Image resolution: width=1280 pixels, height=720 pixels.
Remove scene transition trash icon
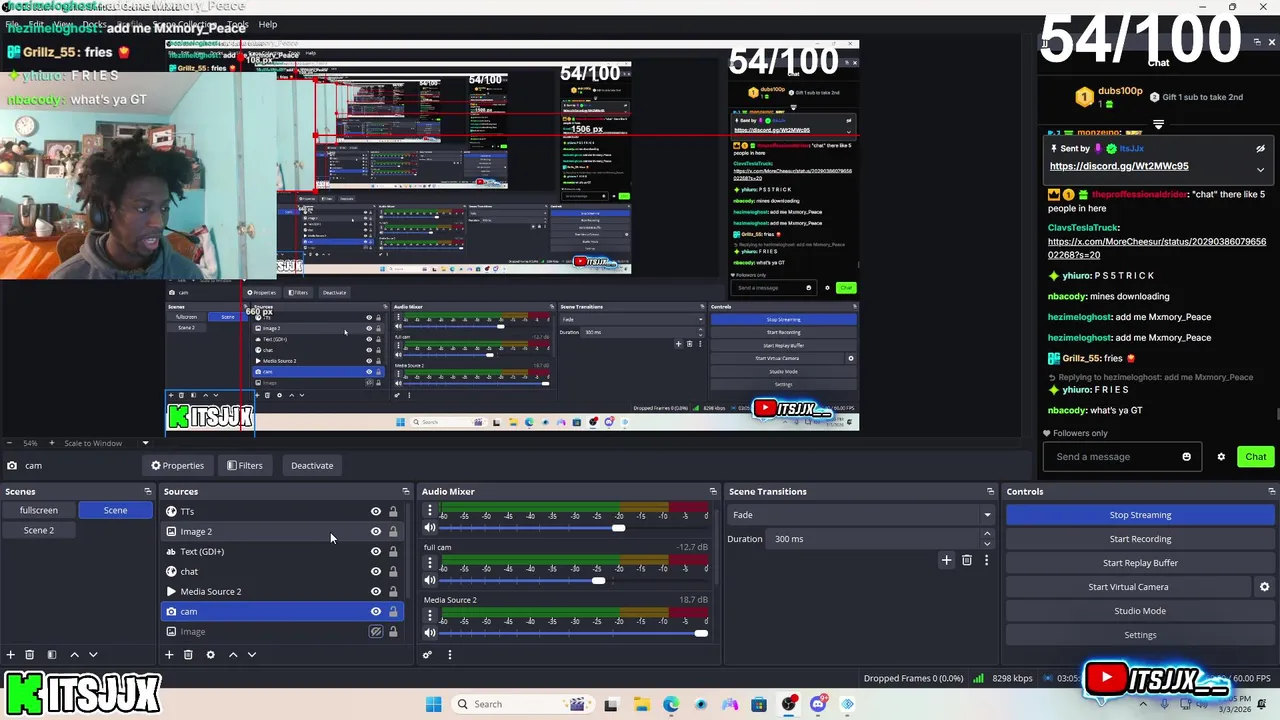[x=966, y=561]
